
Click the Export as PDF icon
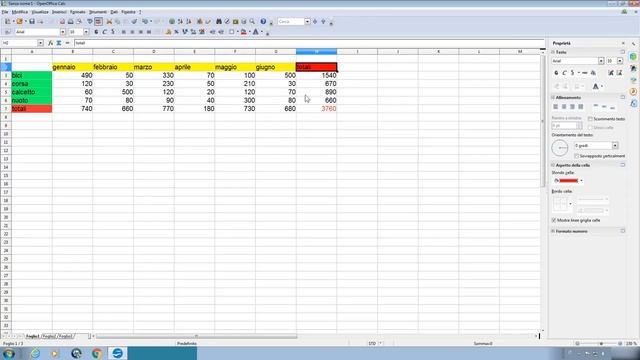[x=62, y=22]
